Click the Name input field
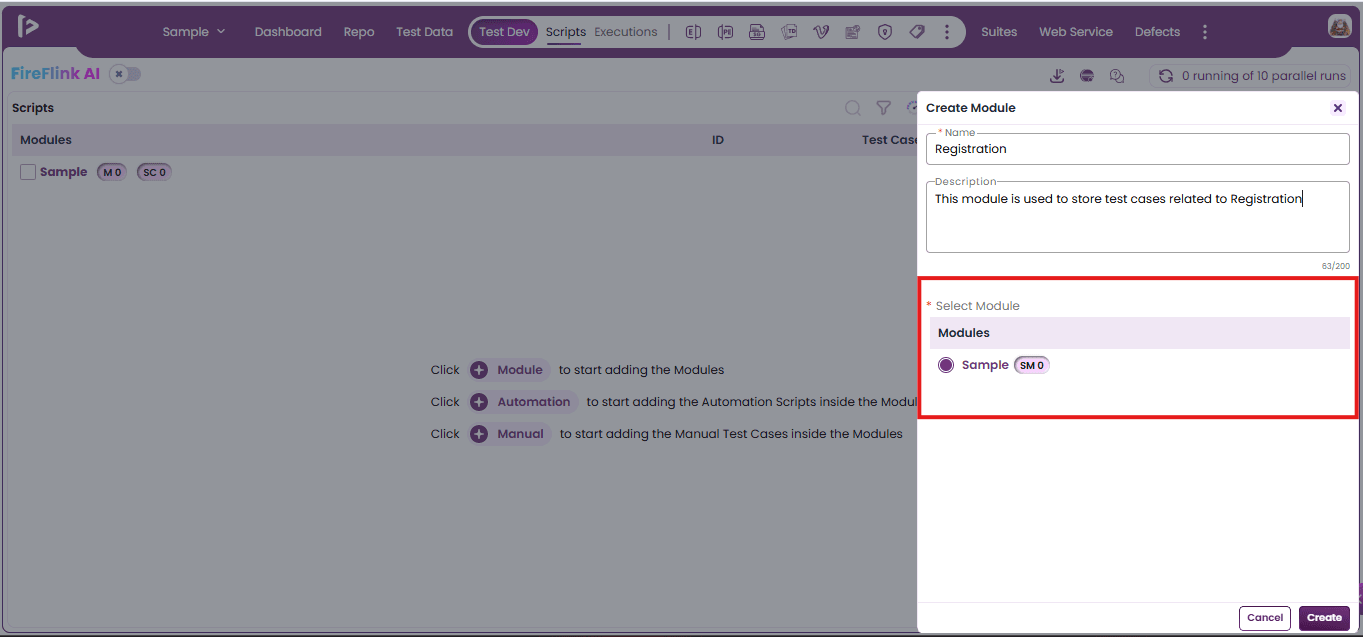This screenshot has height=637, width=1363. point(1138,149)
